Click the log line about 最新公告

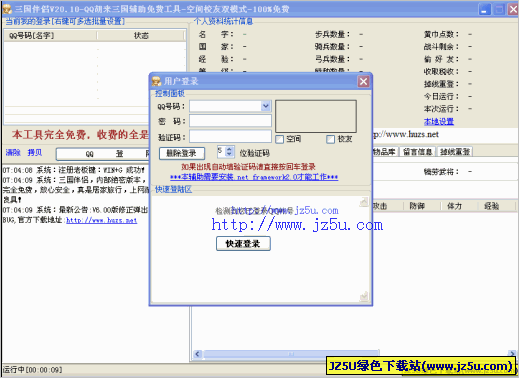click(x=75, y=210)
